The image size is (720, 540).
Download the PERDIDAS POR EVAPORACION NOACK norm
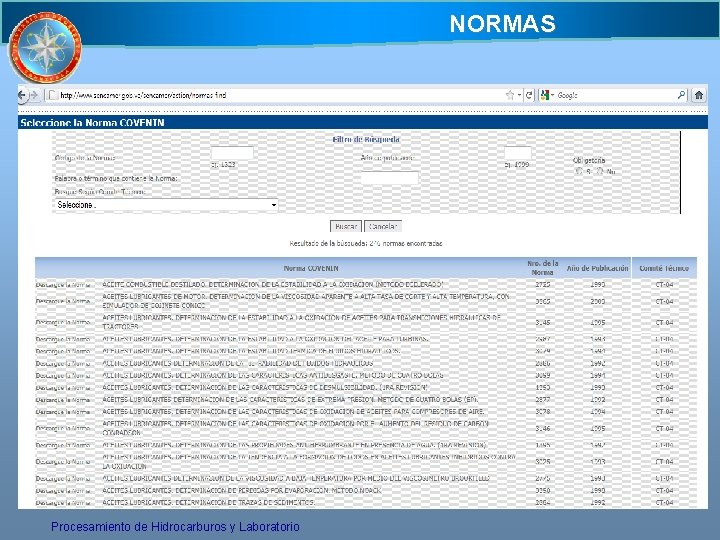pos(63,491)
